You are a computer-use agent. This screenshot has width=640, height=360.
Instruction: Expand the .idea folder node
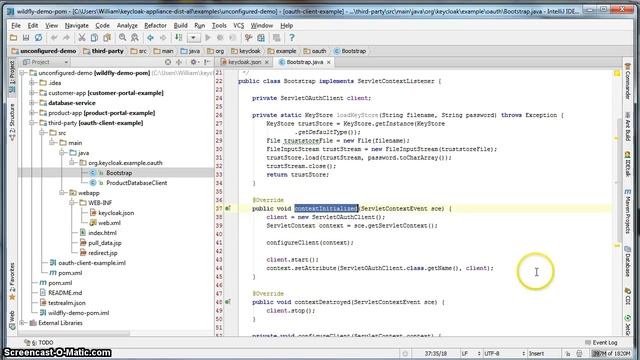pyautogui.click(x=32, y=83)
